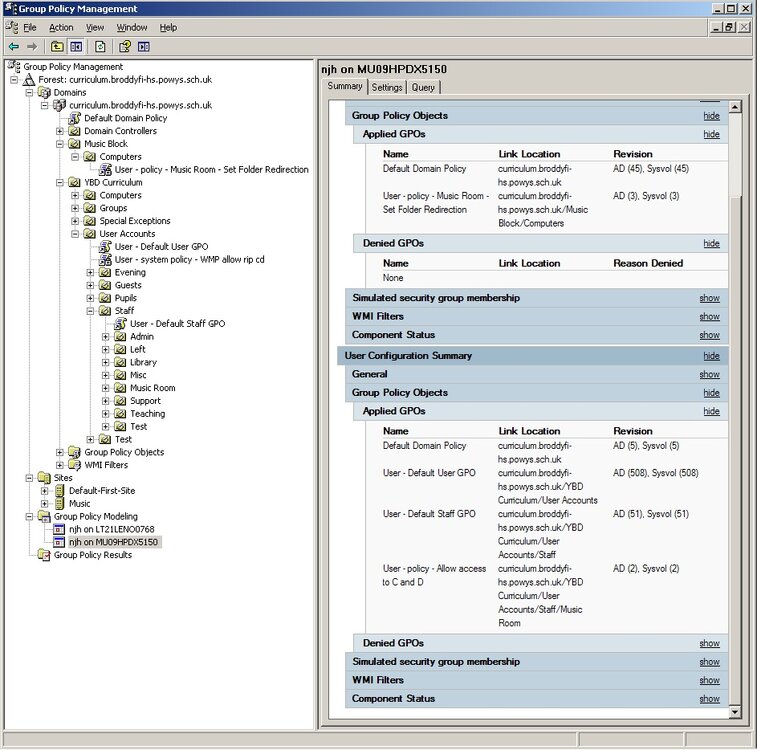Click the Group Policy Results folder icon
The image size is (757, 750).
click(x=44, y=555)
